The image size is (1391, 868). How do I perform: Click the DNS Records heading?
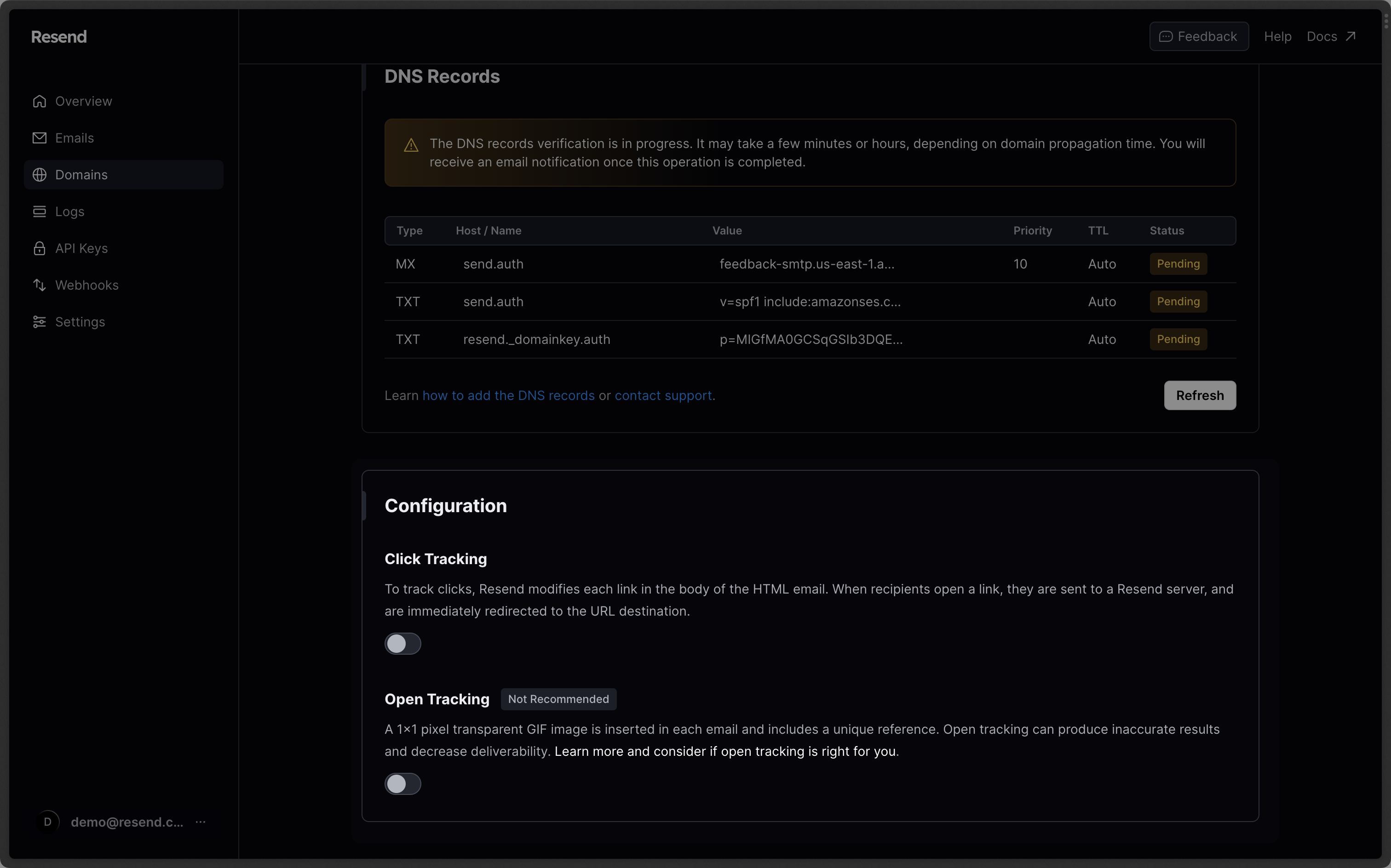click(x=442, y=76)
